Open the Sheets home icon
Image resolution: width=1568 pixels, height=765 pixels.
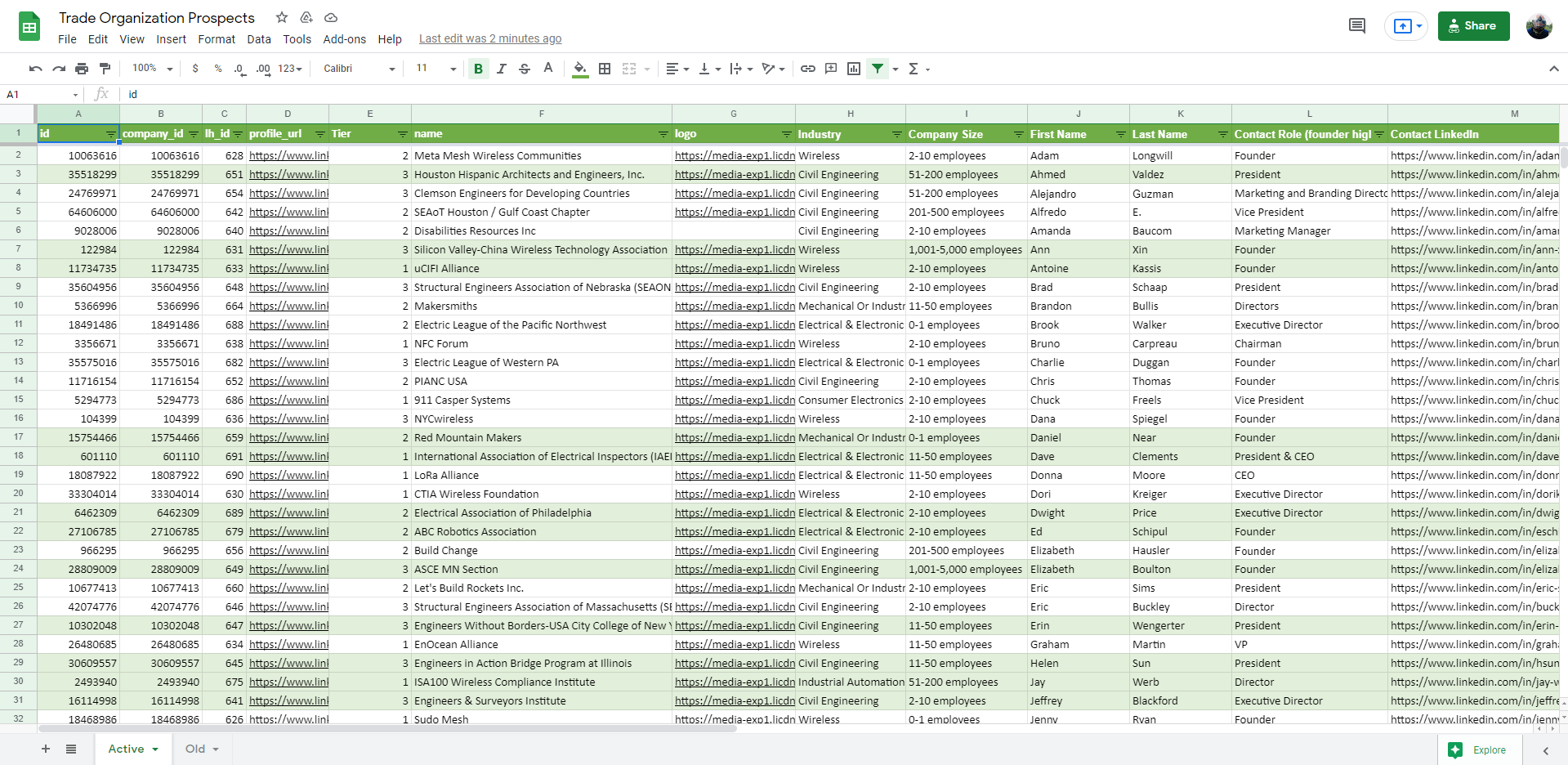point(29,26)
